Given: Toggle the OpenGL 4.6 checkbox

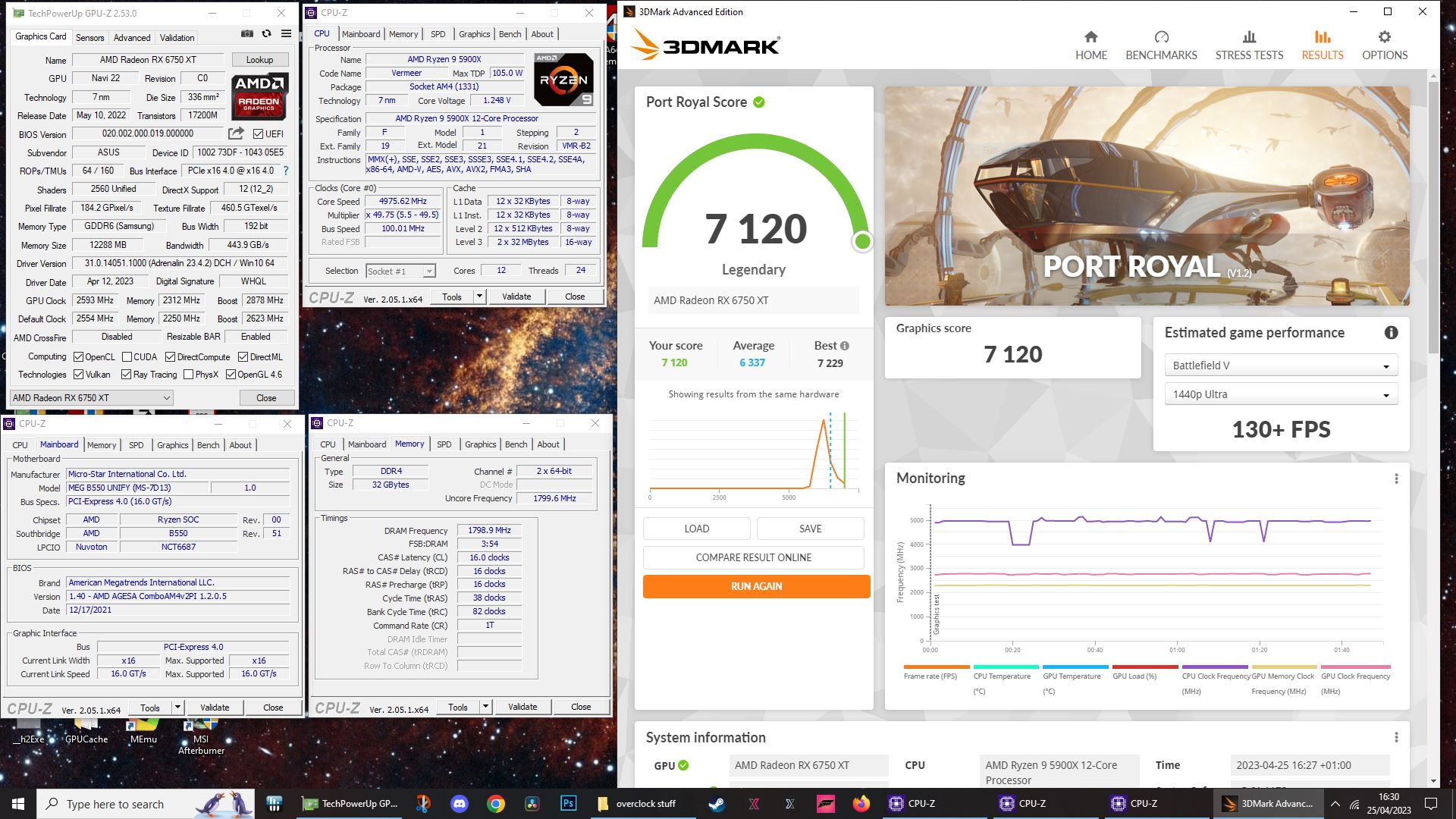Looking at the screenshot, I should point(231,375).
